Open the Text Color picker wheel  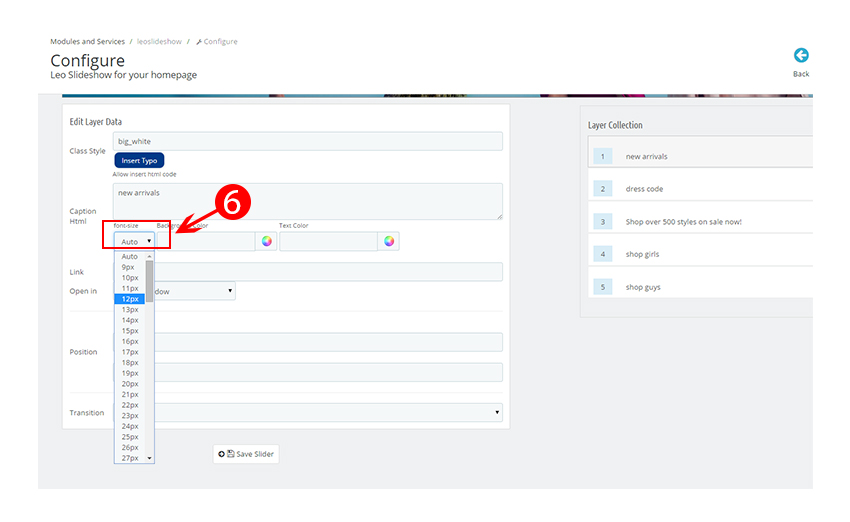tap(389, 241)
